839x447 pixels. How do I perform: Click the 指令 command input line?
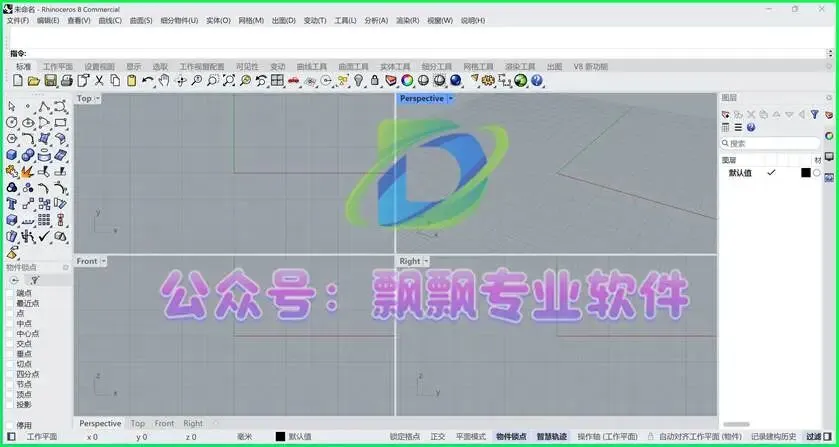[417, 54]
